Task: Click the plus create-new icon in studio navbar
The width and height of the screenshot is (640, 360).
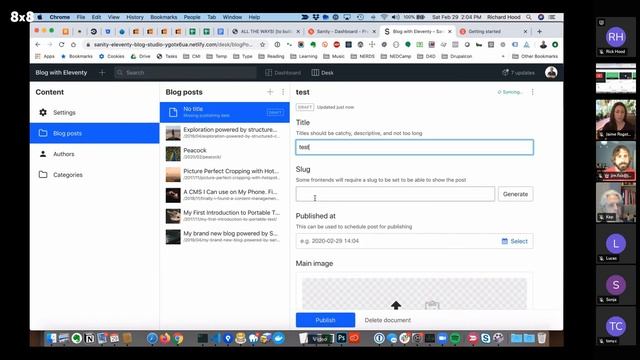Action: [x=102, y=73]
